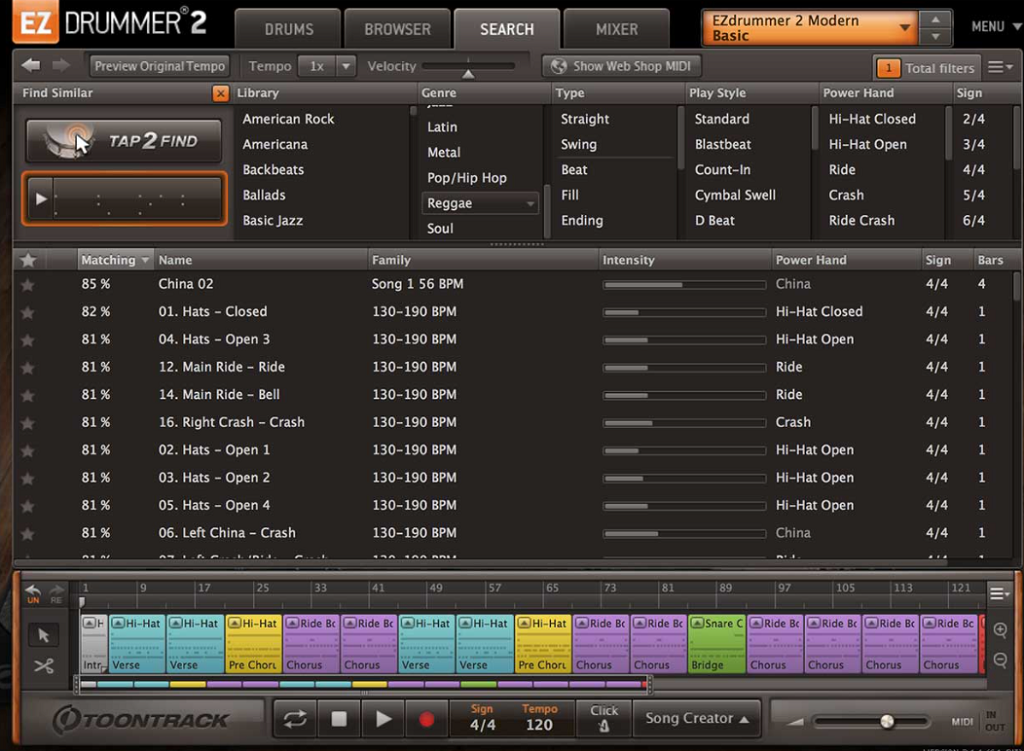Viewport: 1024px width, 751px height.
Task: Click Show Web Shop MIDI button
Action: (622, 66)
